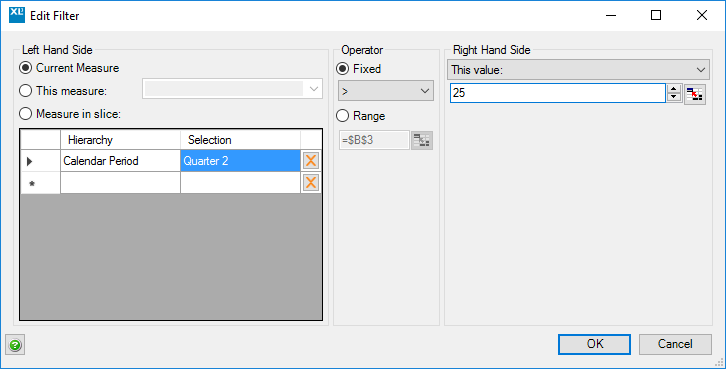
Task: Click the delete icon on the empty new row
Action: point(311,182)
